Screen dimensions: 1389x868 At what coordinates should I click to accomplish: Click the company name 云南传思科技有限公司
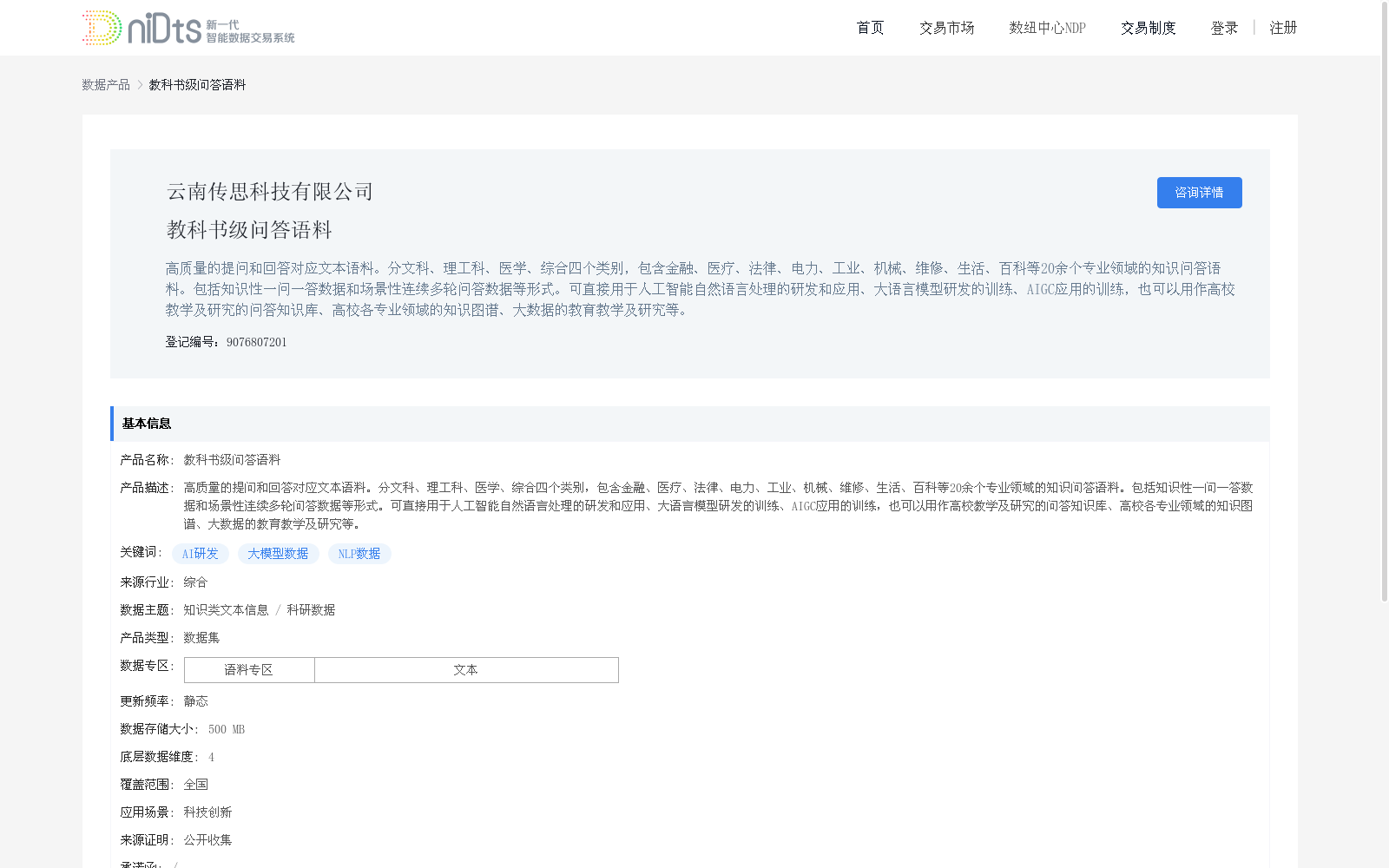[x=270, y=191]
